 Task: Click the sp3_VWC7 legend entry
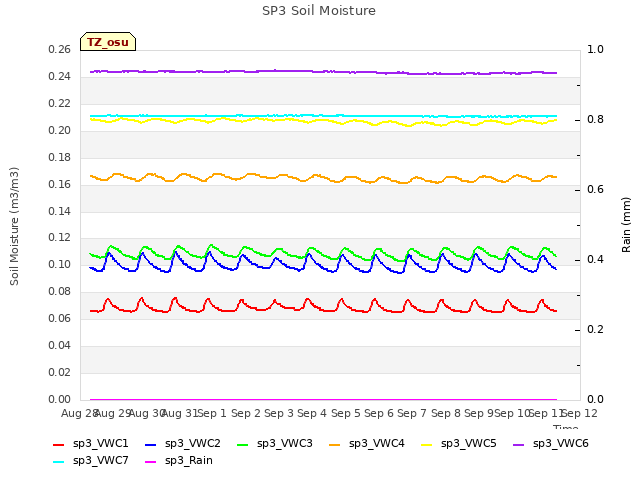pos(91,461)
